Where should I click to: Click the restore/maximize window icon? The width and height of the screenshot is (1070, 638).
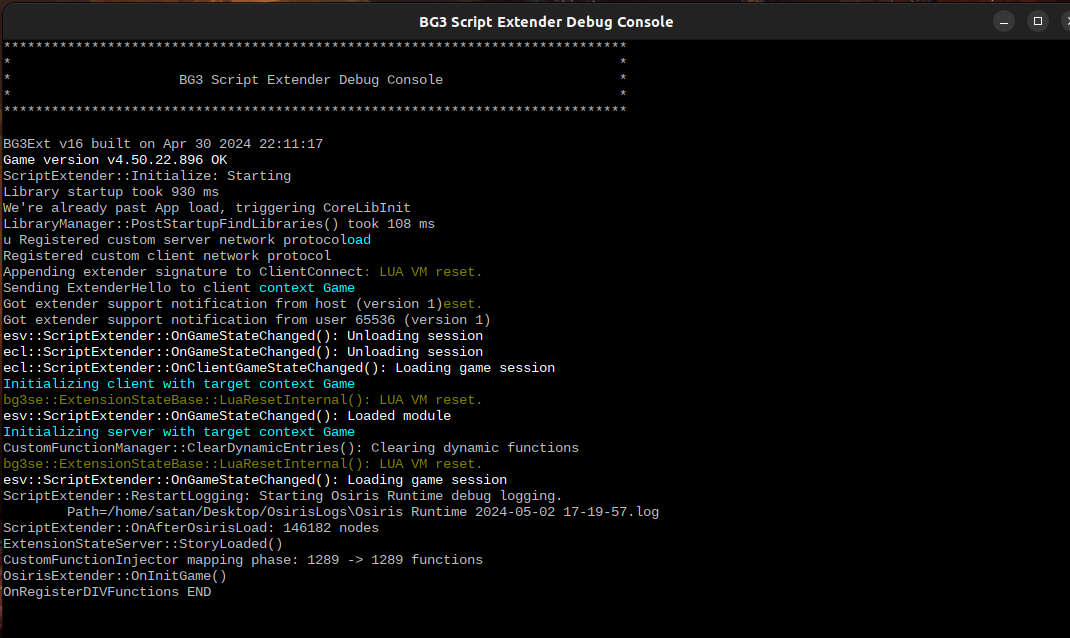1037,20
